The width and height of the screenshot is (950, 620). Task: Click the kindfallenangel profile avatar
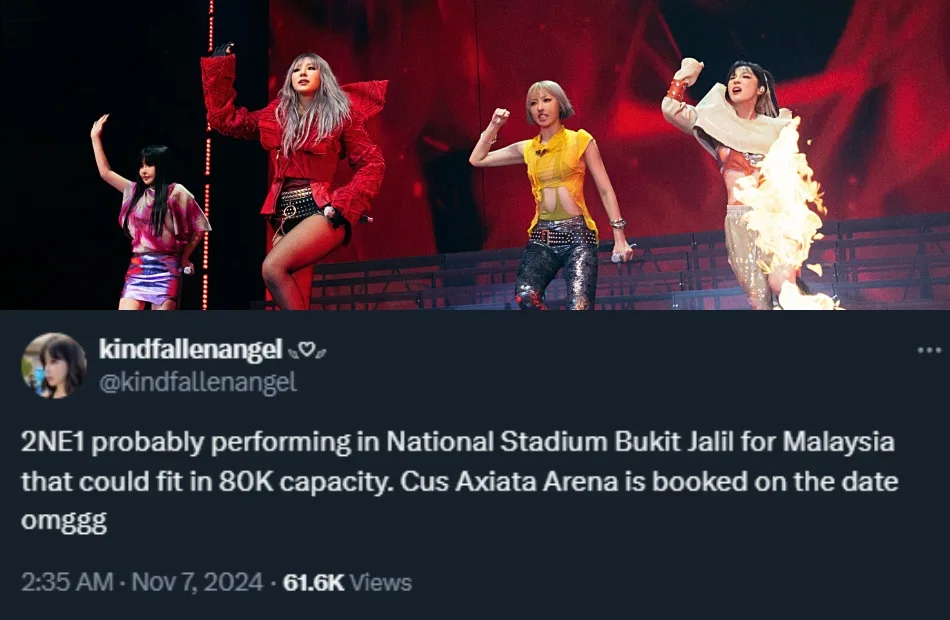54,366
